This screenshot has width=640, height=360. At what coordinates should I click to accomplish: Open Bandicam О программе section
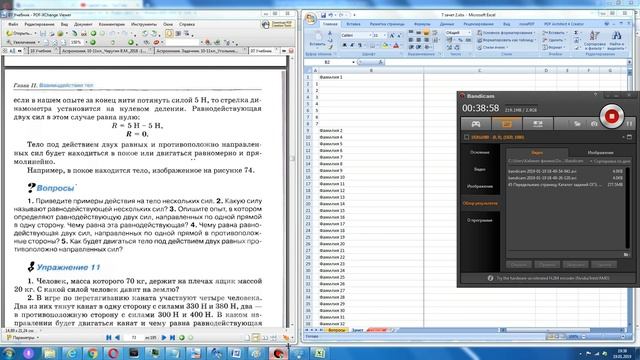[x=480, y=220]
